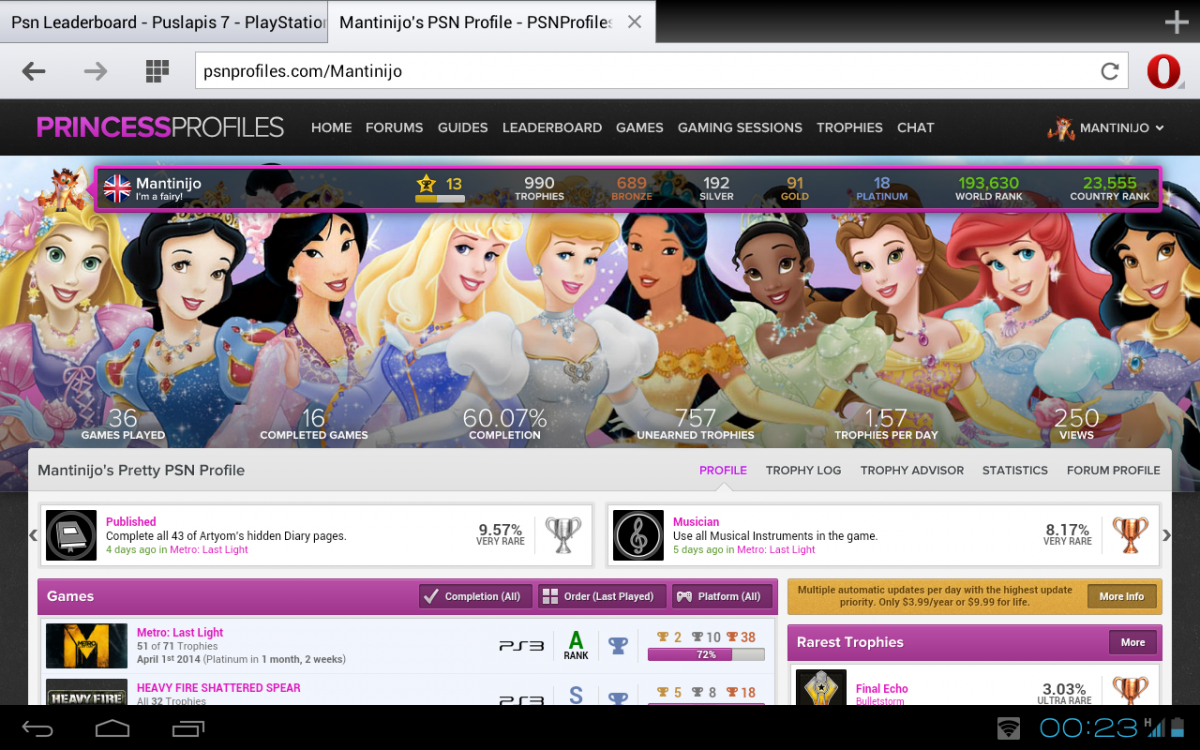Open the Speed Dial grid icon
This screenshot has height=750, width=1200.
(157, 71)
